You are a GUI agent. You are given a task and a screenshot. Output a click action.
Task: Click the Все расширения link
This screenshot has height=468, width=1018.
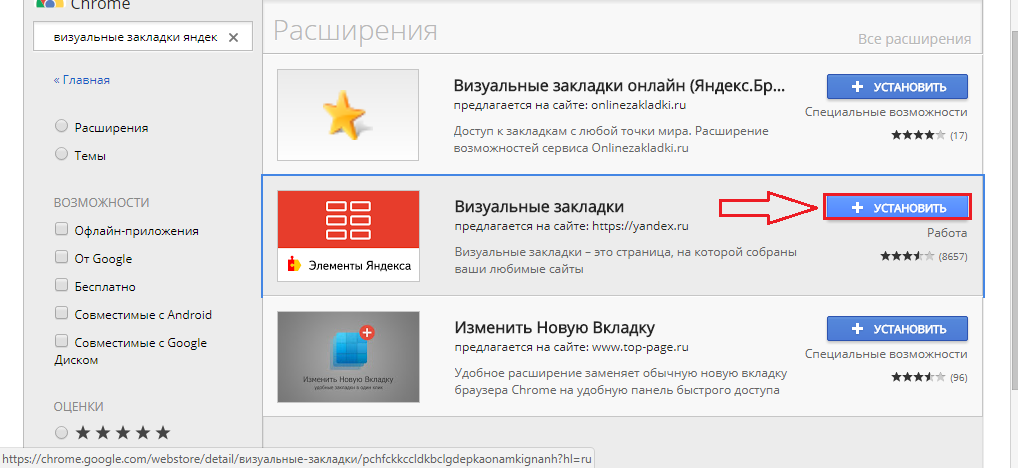(914, 40)
